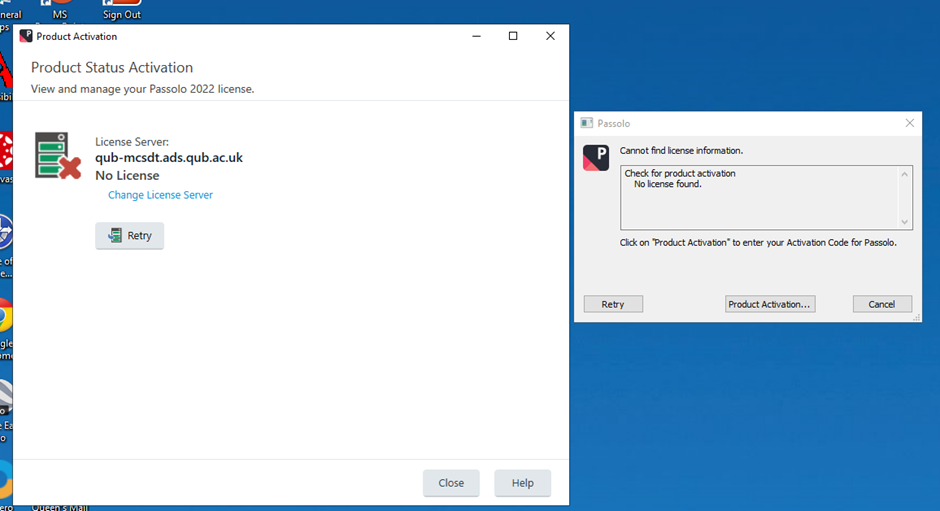Click the license server error icon
This screenshot has width=940, height=511.
point(57,155)
